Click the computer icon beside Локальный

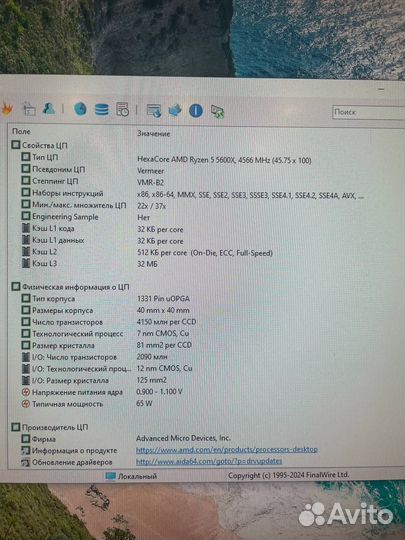point(111,476)
